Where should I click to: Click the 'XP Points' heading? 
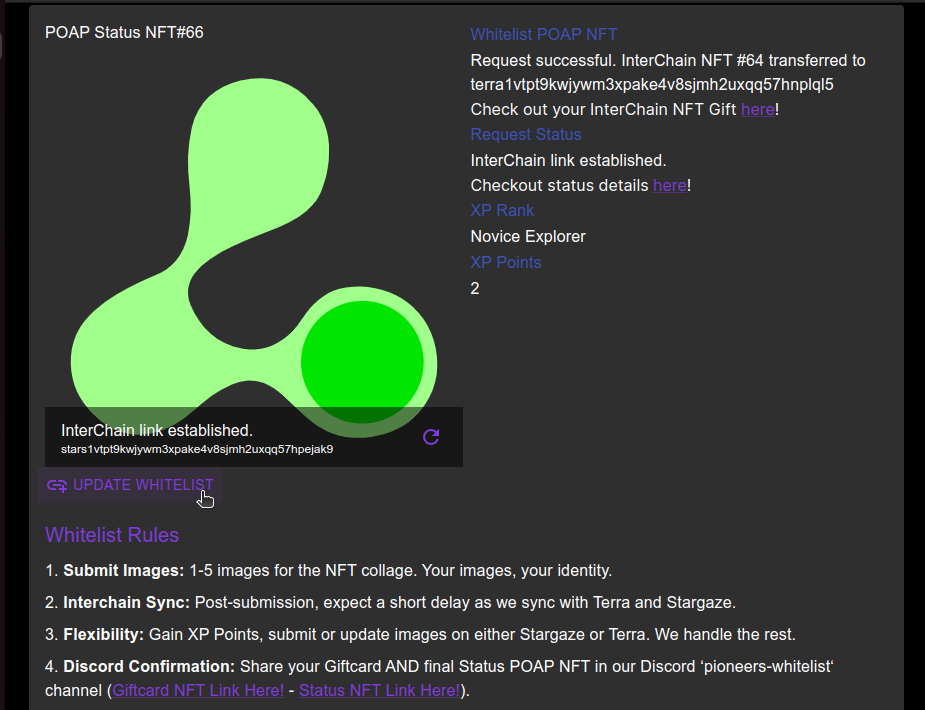coord(506,263)
